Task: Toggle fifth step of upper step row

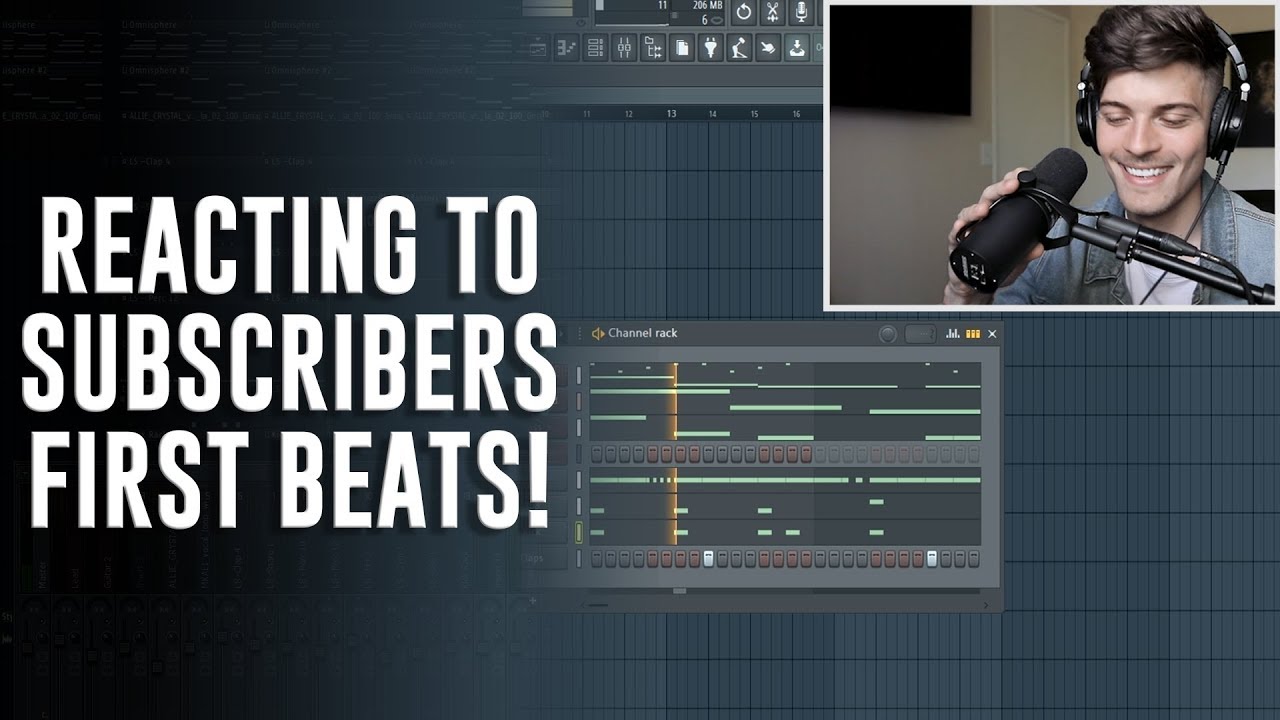Action: coord(652,453)
